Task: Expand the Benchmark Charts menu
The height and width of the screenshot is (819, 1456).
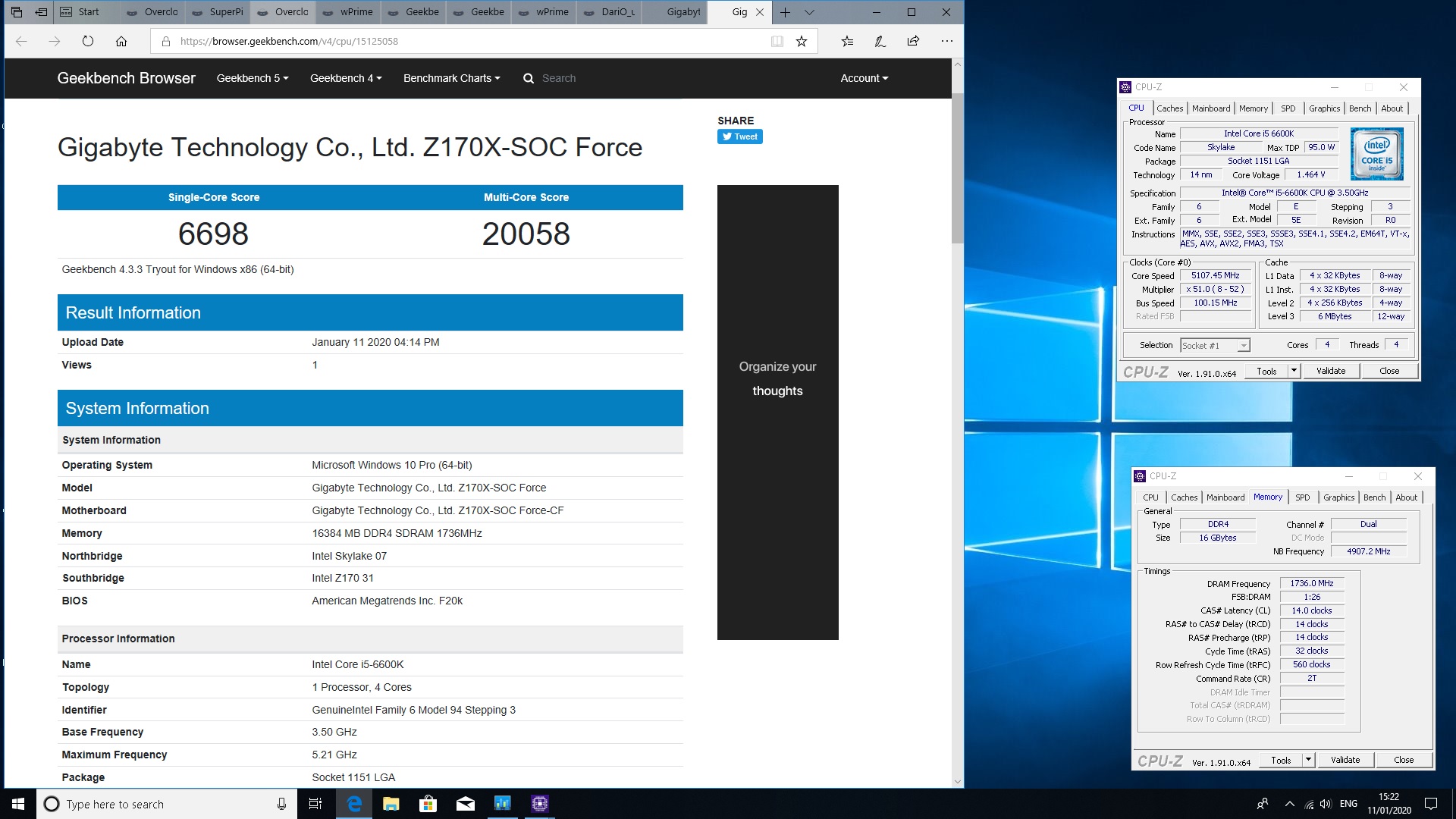Action: [x=452, y=78]
